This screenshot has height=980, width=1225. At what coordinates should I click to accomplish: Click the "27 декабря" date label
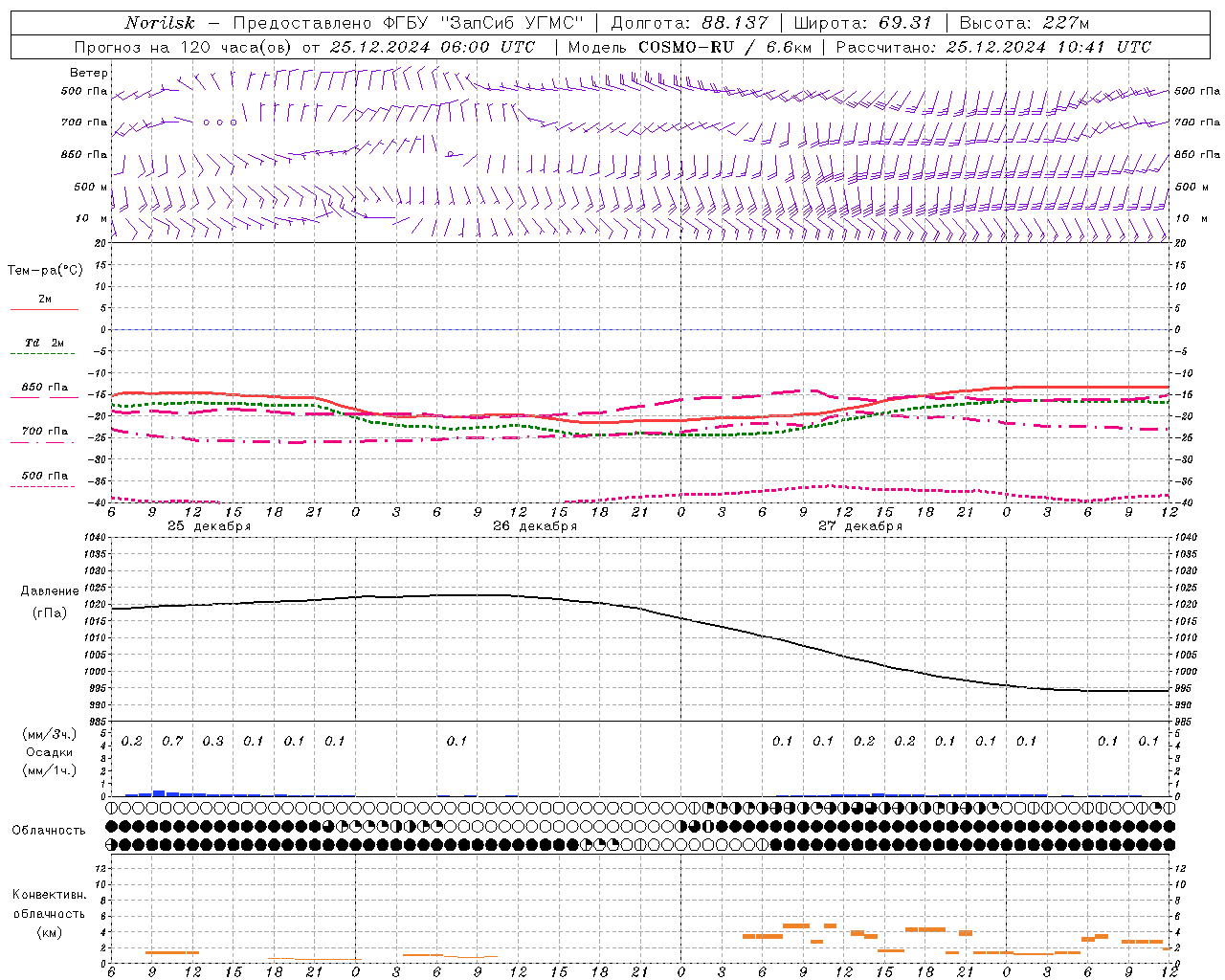pos(860,526)
